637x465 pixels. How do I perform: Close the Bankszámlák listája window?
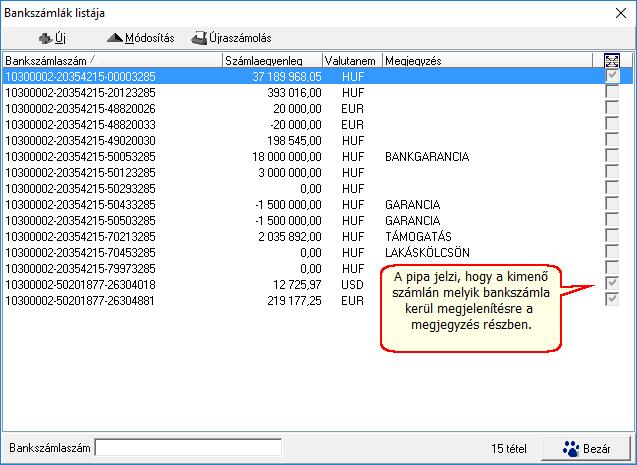click(x=621, y=13)
